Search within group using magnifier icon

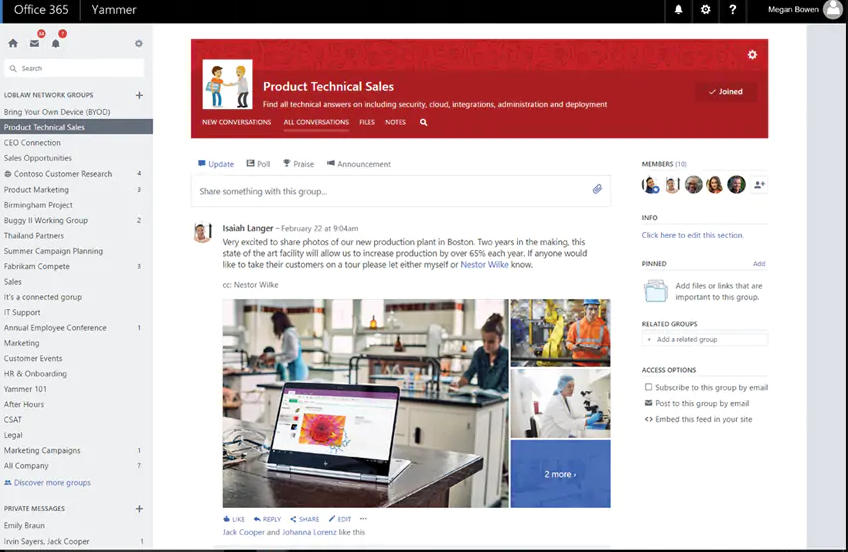coord(423,122)
